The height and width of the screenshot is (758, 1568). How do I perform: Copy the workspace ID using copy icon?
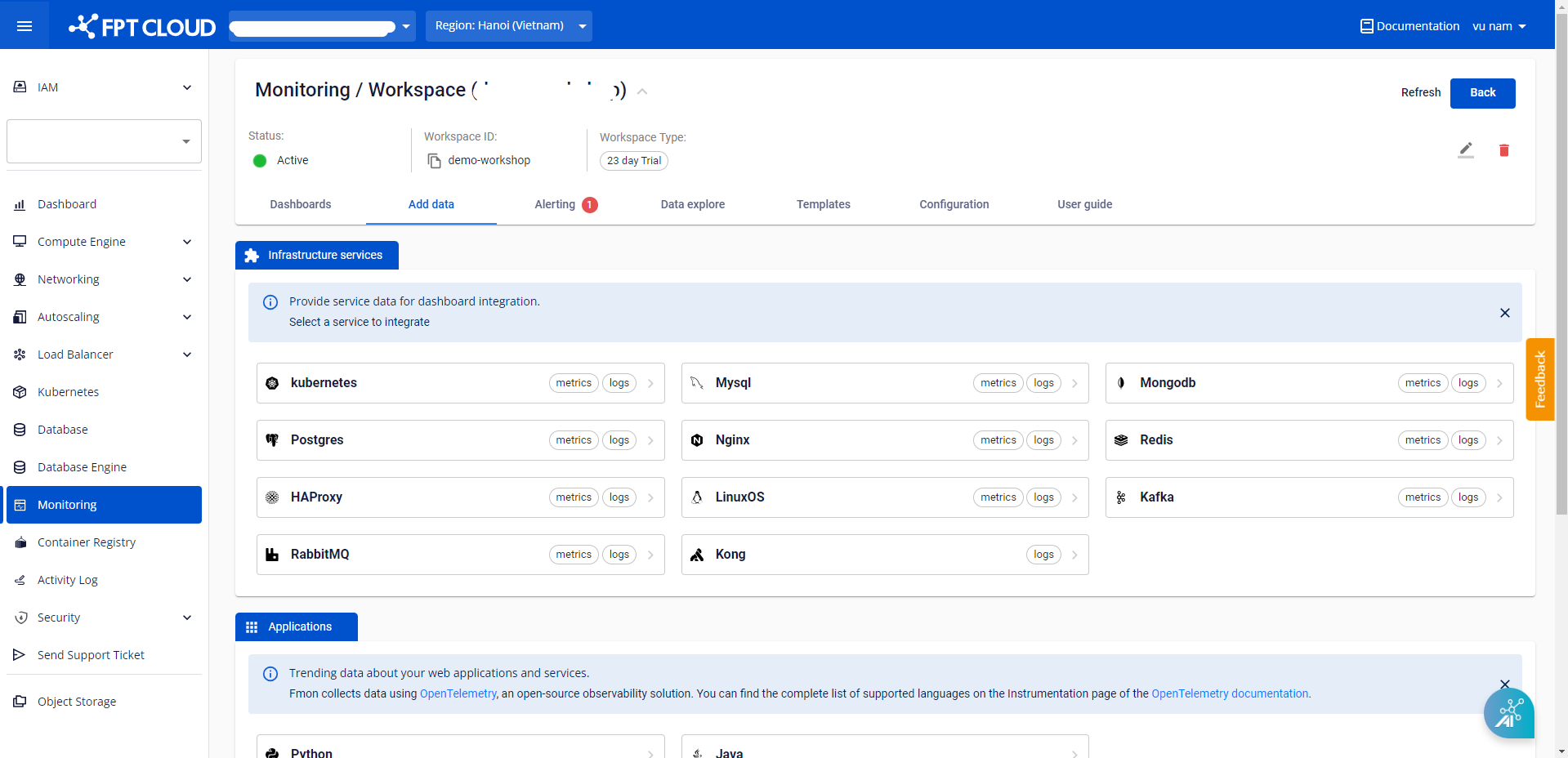435,161
